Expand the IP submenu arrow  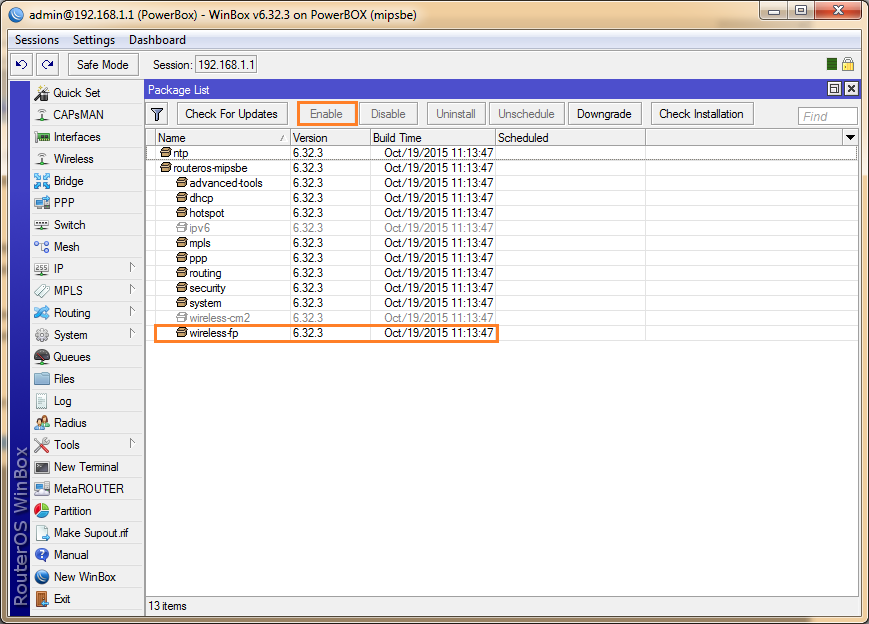132,268
